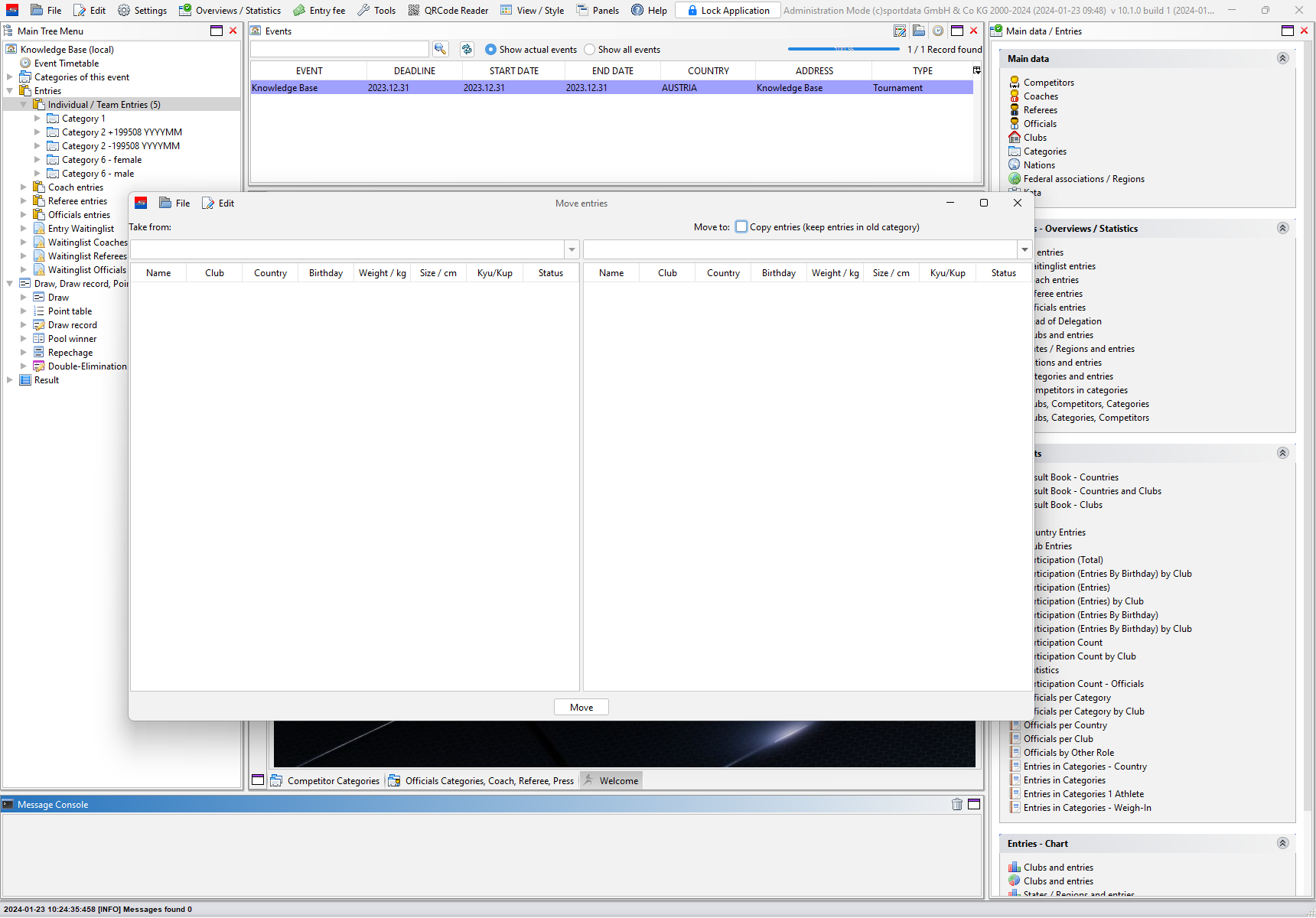1316x918 pixels.
Task: Collapse Individual / Team Entries node
Action: point(23,105)
